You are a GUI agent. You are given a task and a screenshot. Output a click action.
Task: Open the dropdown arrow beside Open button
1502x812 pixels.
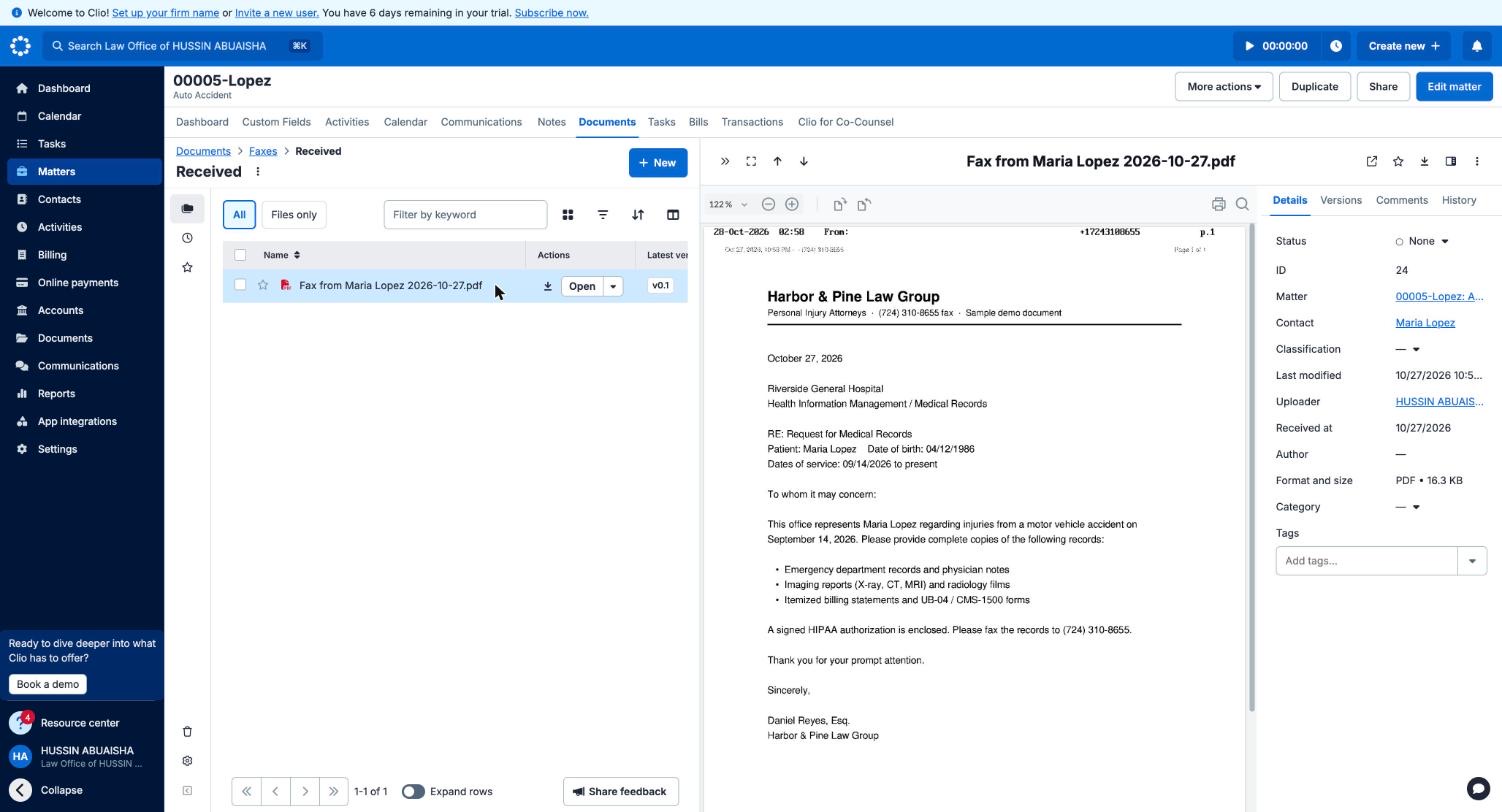(613, 287)
